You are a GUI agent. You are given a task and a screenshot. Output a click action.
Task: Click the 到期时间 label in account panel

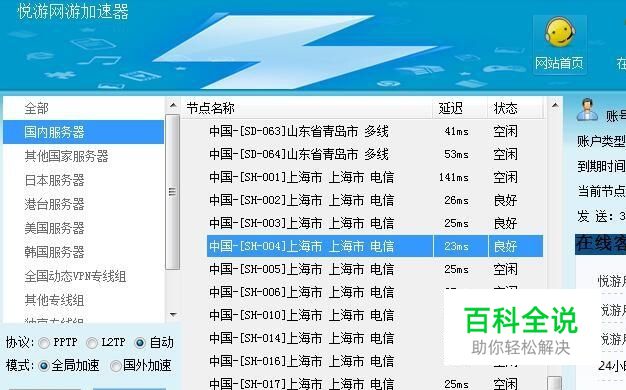coord(601,166)
